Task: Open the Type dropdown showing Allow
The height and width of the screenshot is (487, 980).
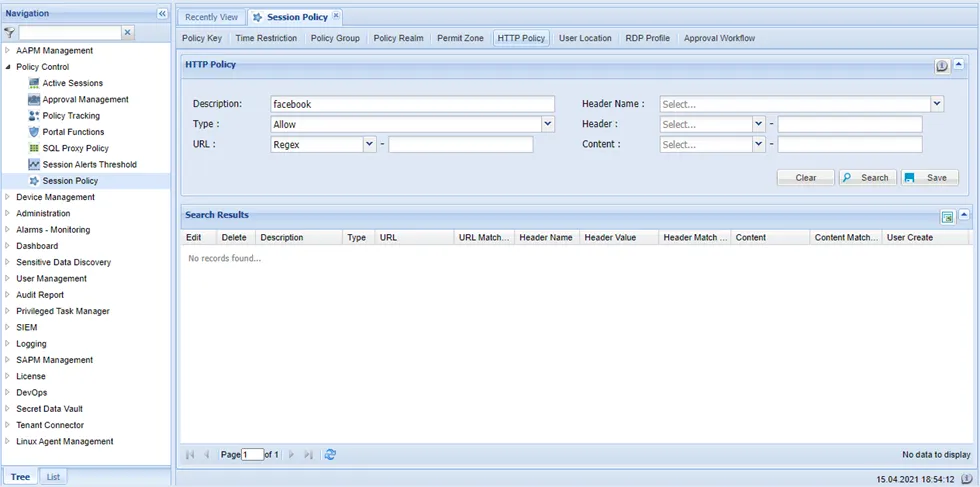Action: tap(548, 124)
